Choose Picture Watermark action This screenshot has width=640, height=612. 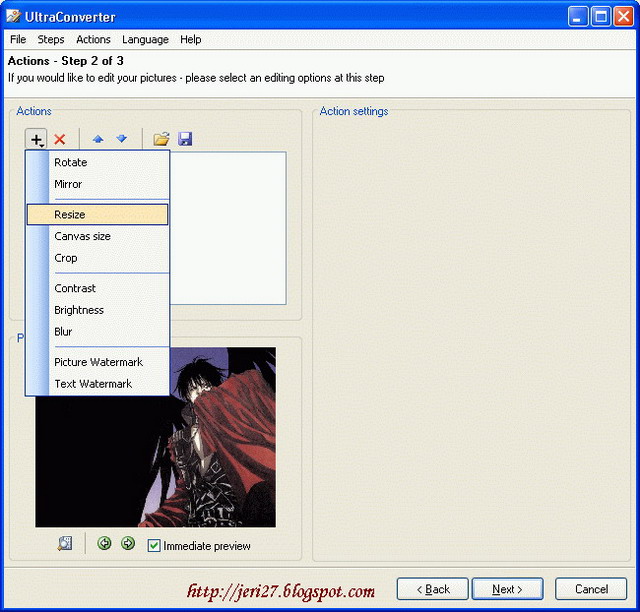click(x=98, y=362)
